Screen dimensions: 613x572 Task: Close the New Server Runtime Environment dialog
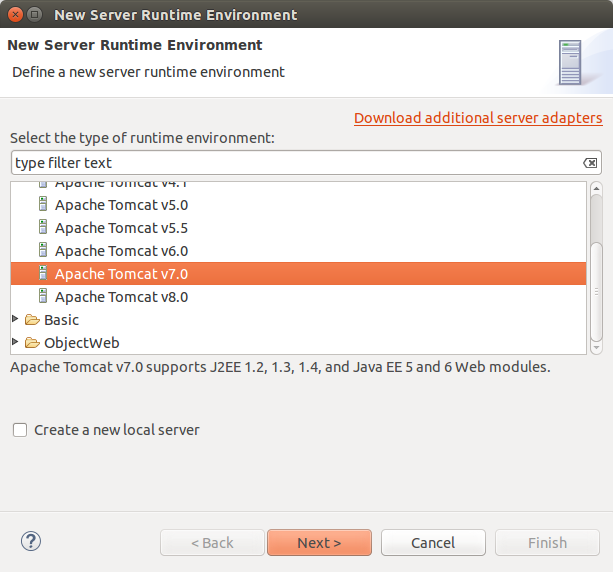(13, 15)
